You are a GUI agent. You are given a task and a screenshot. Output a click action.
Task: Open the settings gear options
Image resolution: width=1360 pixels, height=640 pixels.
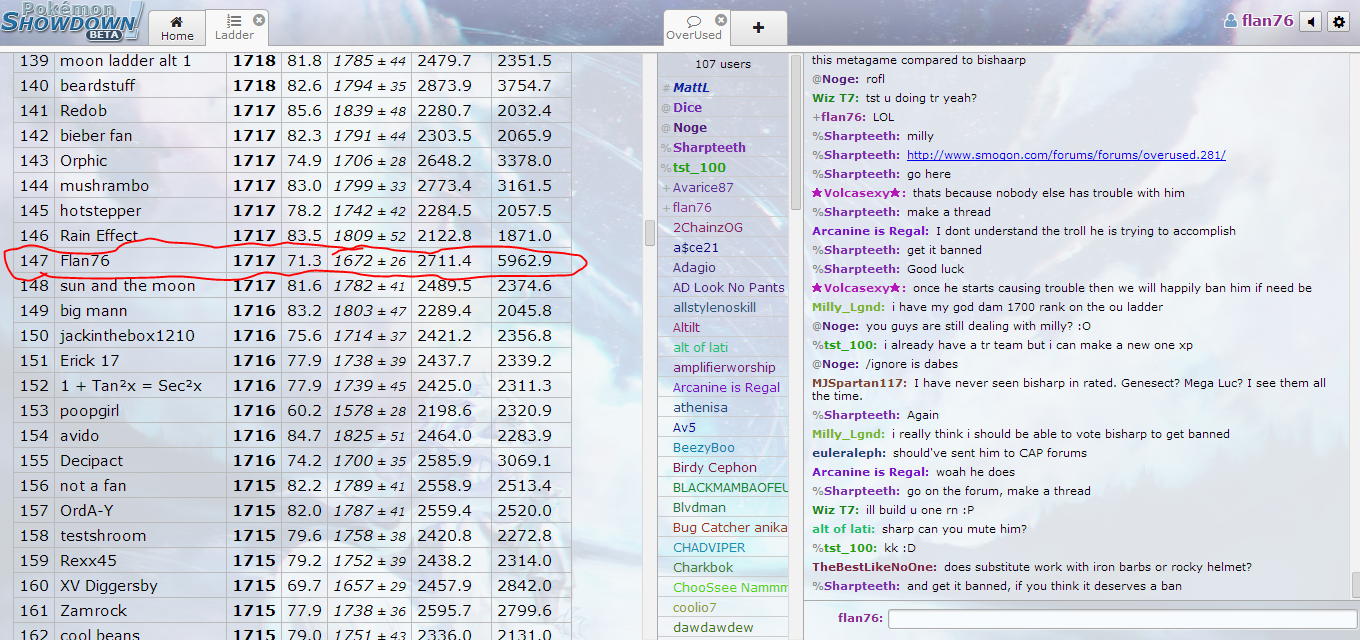coord(1339,21)
